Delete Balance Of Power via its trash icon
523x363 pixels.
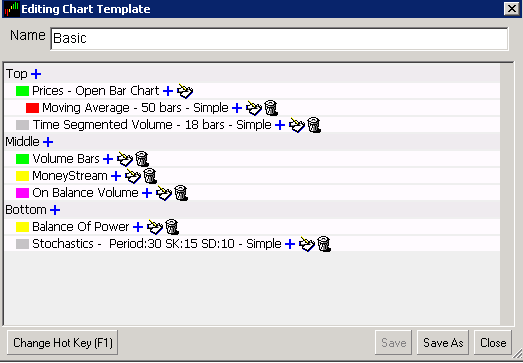point(172,227)
